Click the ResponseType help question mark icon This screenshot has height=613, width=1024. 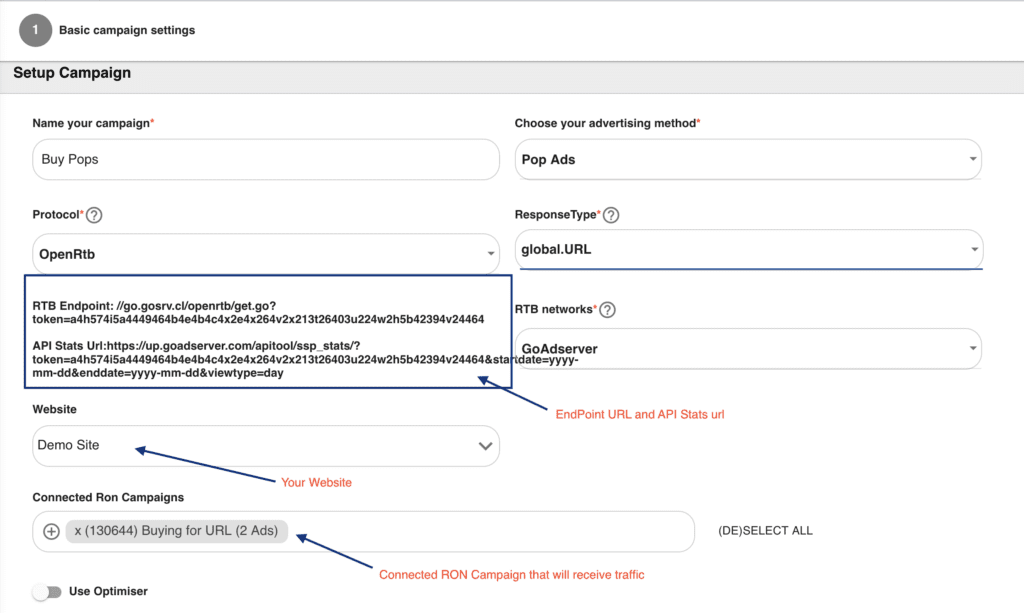611,215
